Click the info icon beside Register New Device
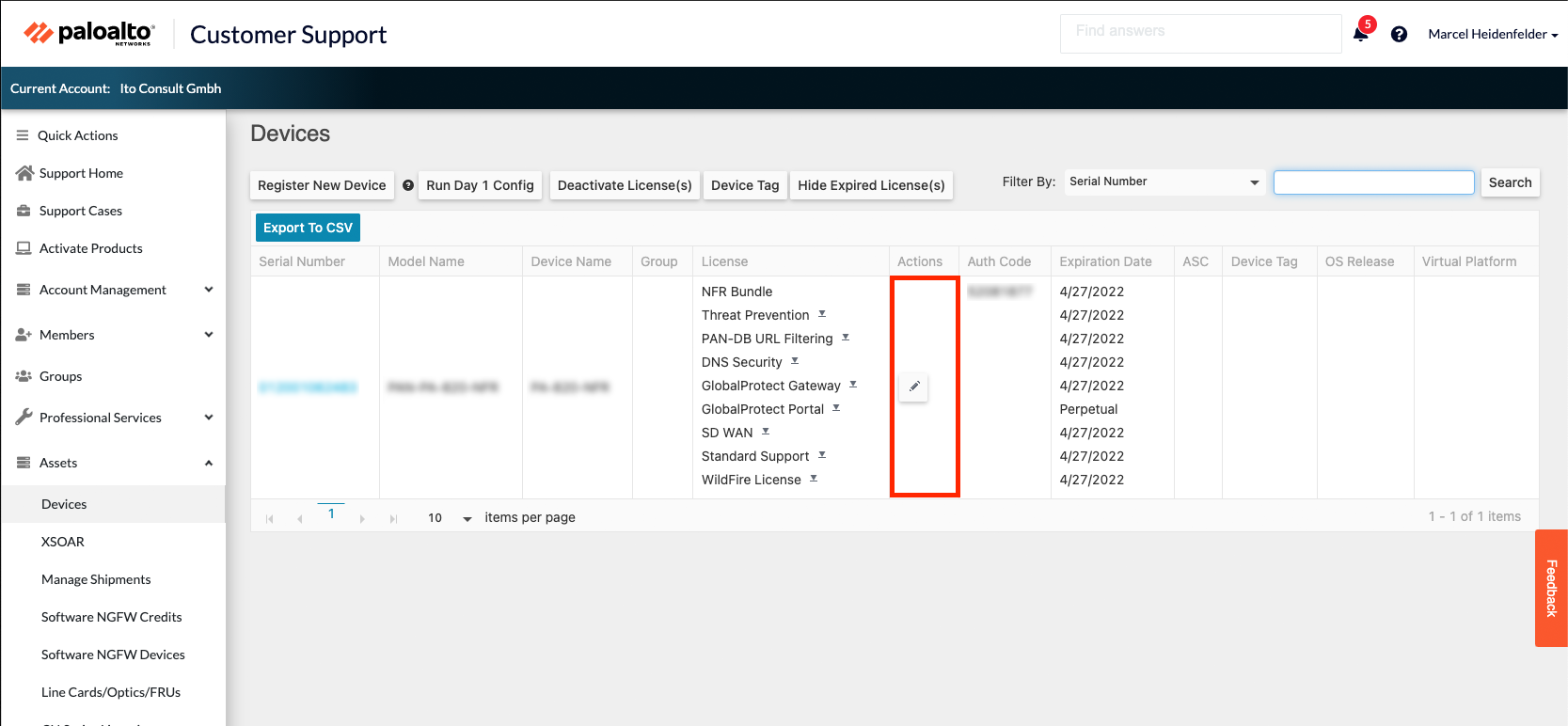This screenshot has height=726, width=1568. point(408,185)
